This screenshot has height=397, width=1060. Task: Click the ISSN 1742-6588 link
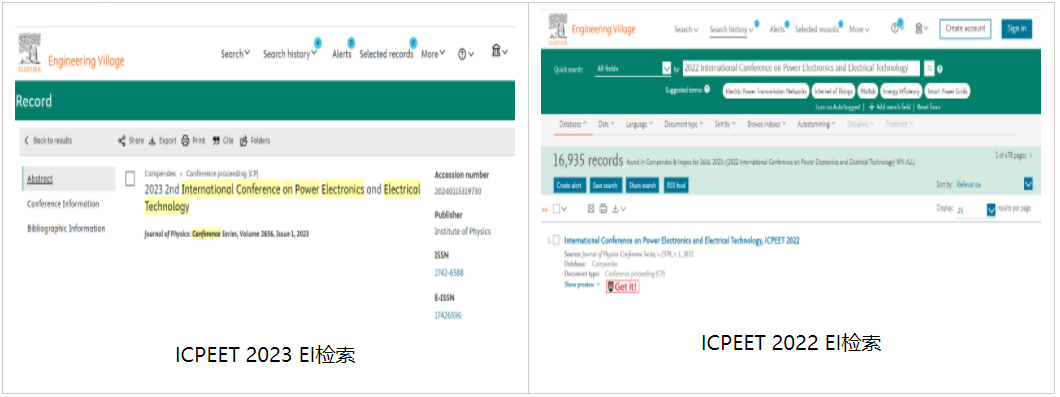point(448,273)
